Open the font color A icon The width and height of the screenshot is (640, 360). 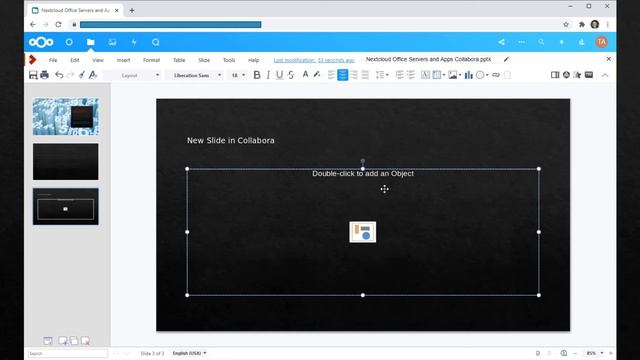(305, 75)
